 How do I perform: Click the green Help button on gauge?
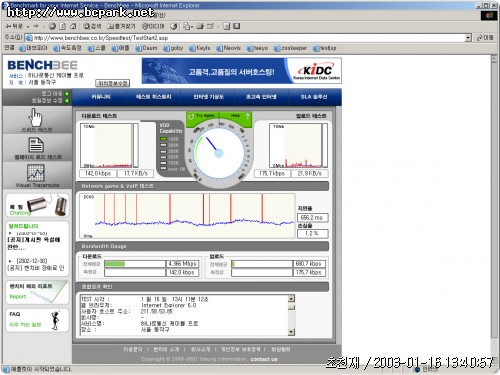point(239,116)
